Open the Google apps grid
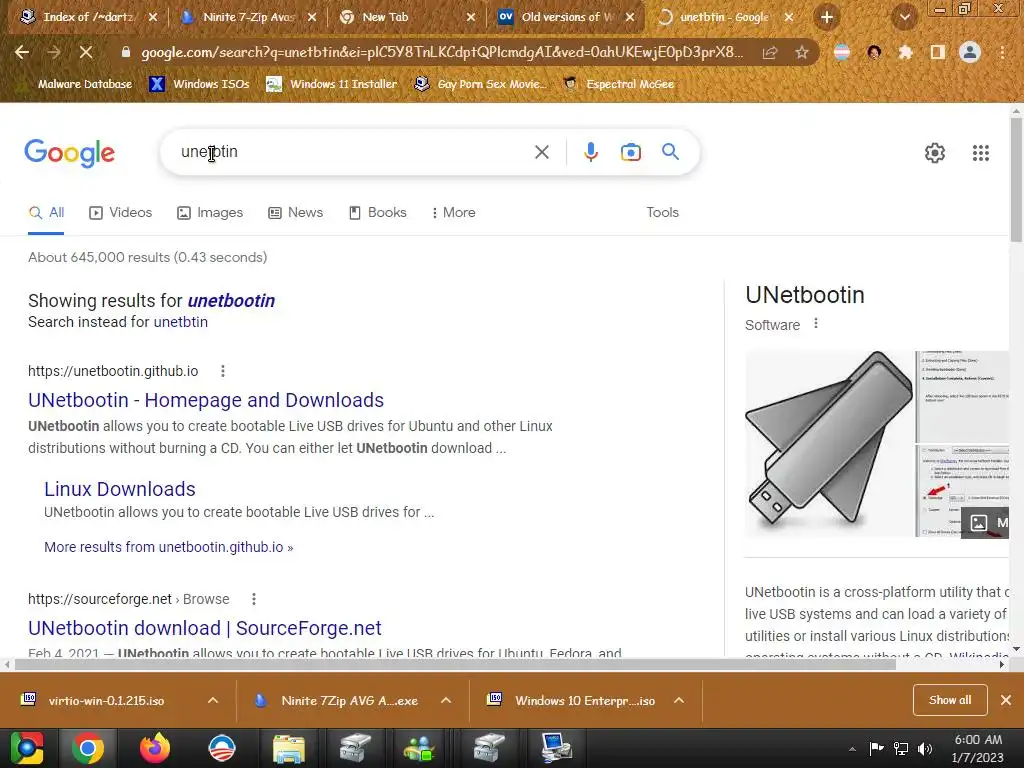This screenshot has width=1024, height=768. (980, 153)
